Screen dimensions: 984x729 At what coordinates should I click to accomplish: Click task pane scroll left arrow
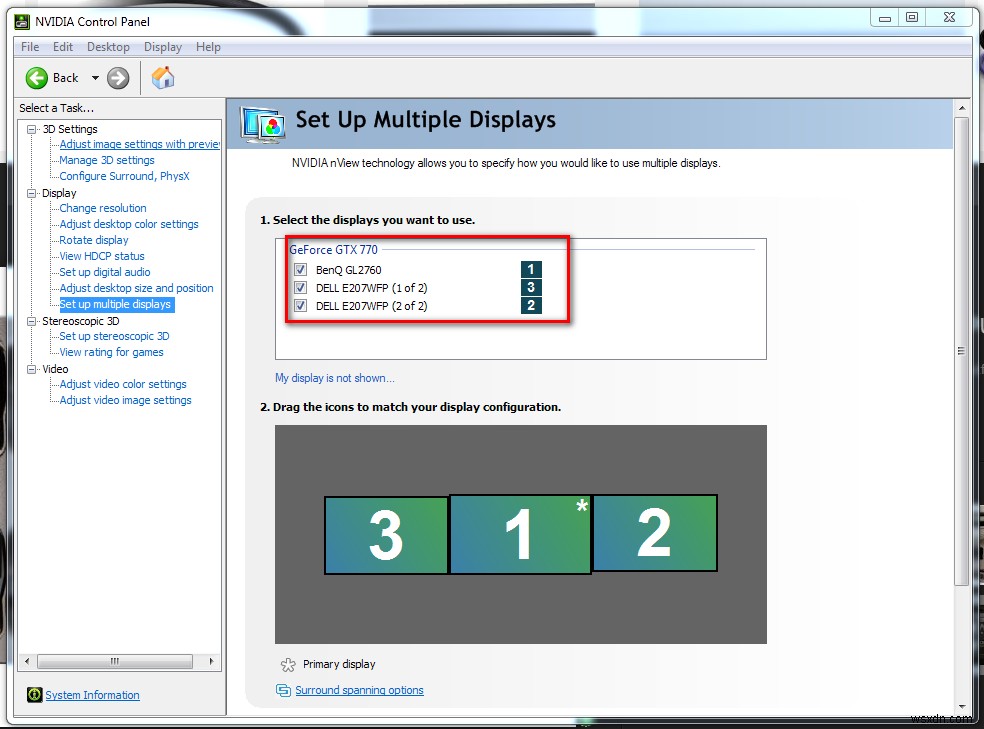coord(26,661)
